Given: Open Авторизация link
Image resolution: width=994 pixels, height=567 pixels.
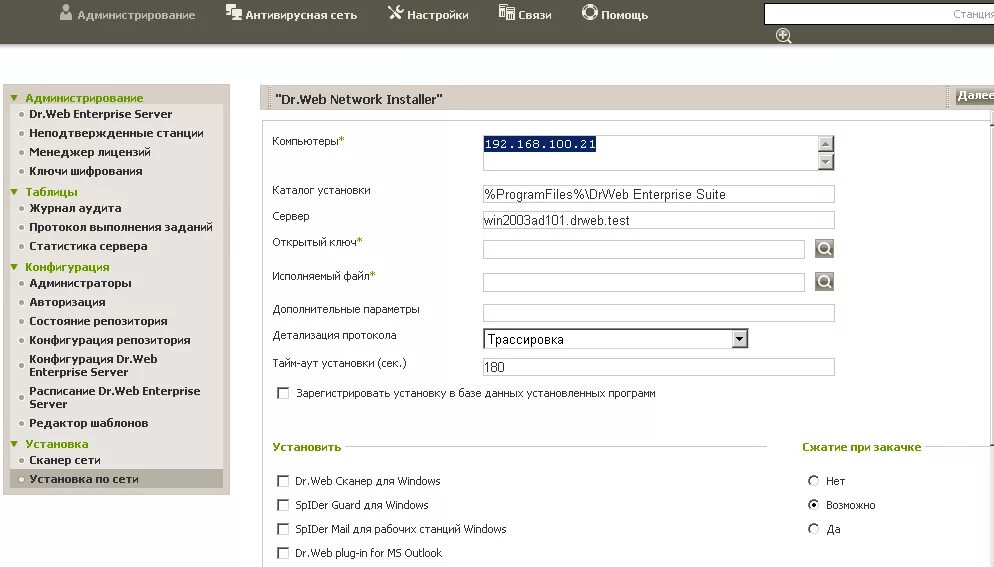Looking at the screenshot, I should point(67,302).
